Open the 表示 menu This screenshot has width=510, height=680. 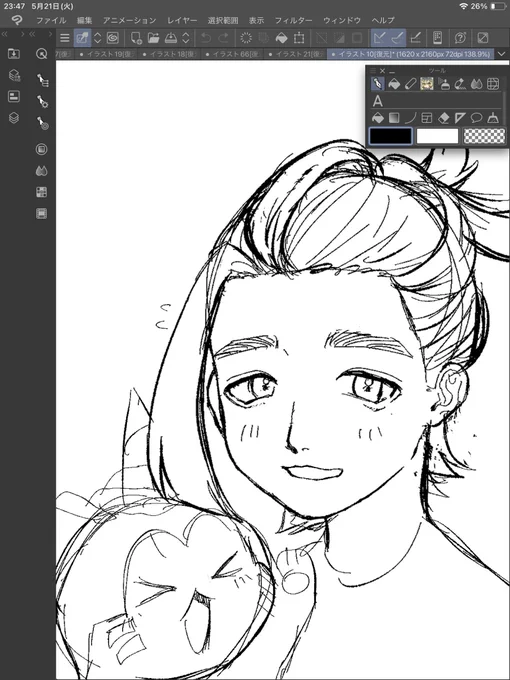tap(256, 20)
